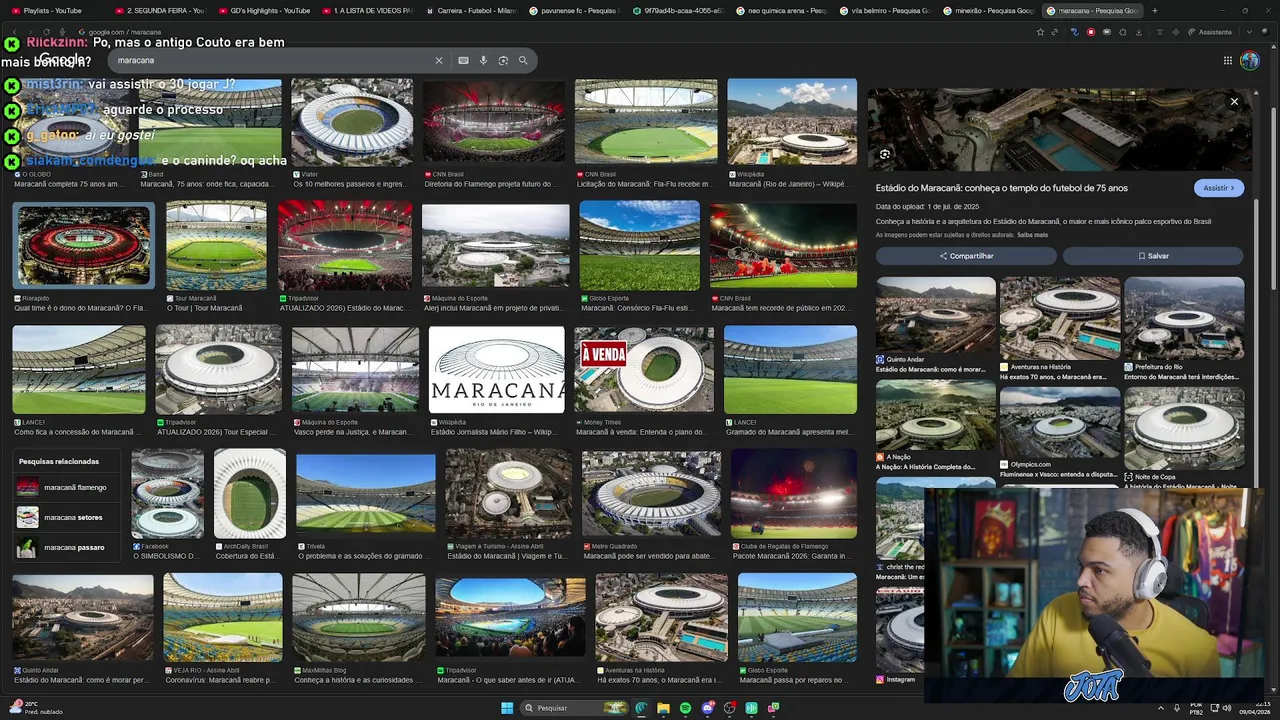Screen dimensions: 1280x720
Task: Start voice search with the microphone icon
Action: pos(483,60)
